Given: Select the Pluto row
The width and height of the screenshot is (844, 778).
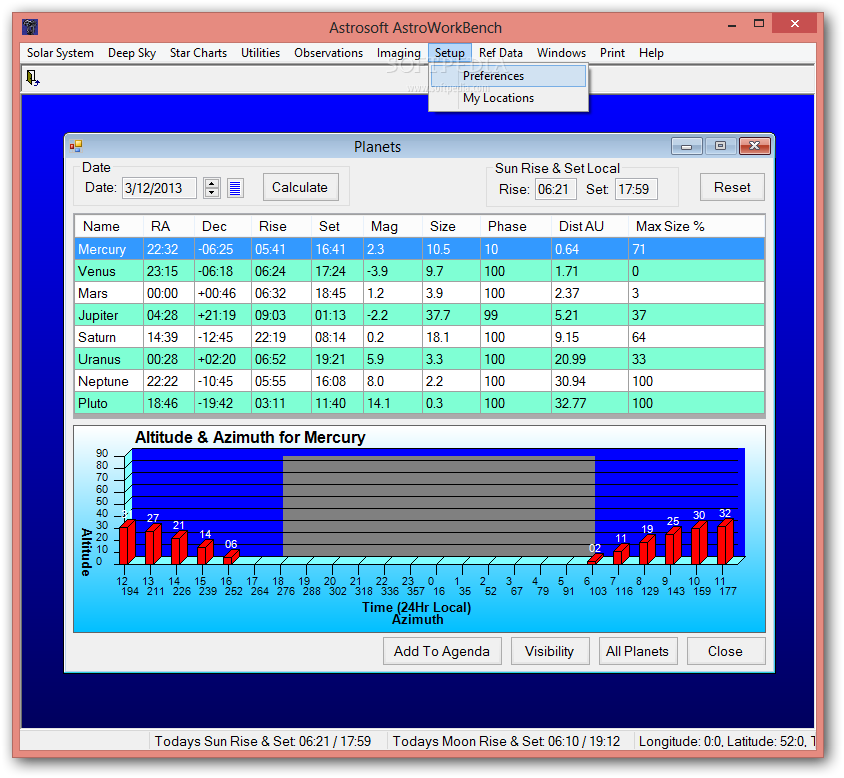Looking at the screenshot, I should pos(420,403).
